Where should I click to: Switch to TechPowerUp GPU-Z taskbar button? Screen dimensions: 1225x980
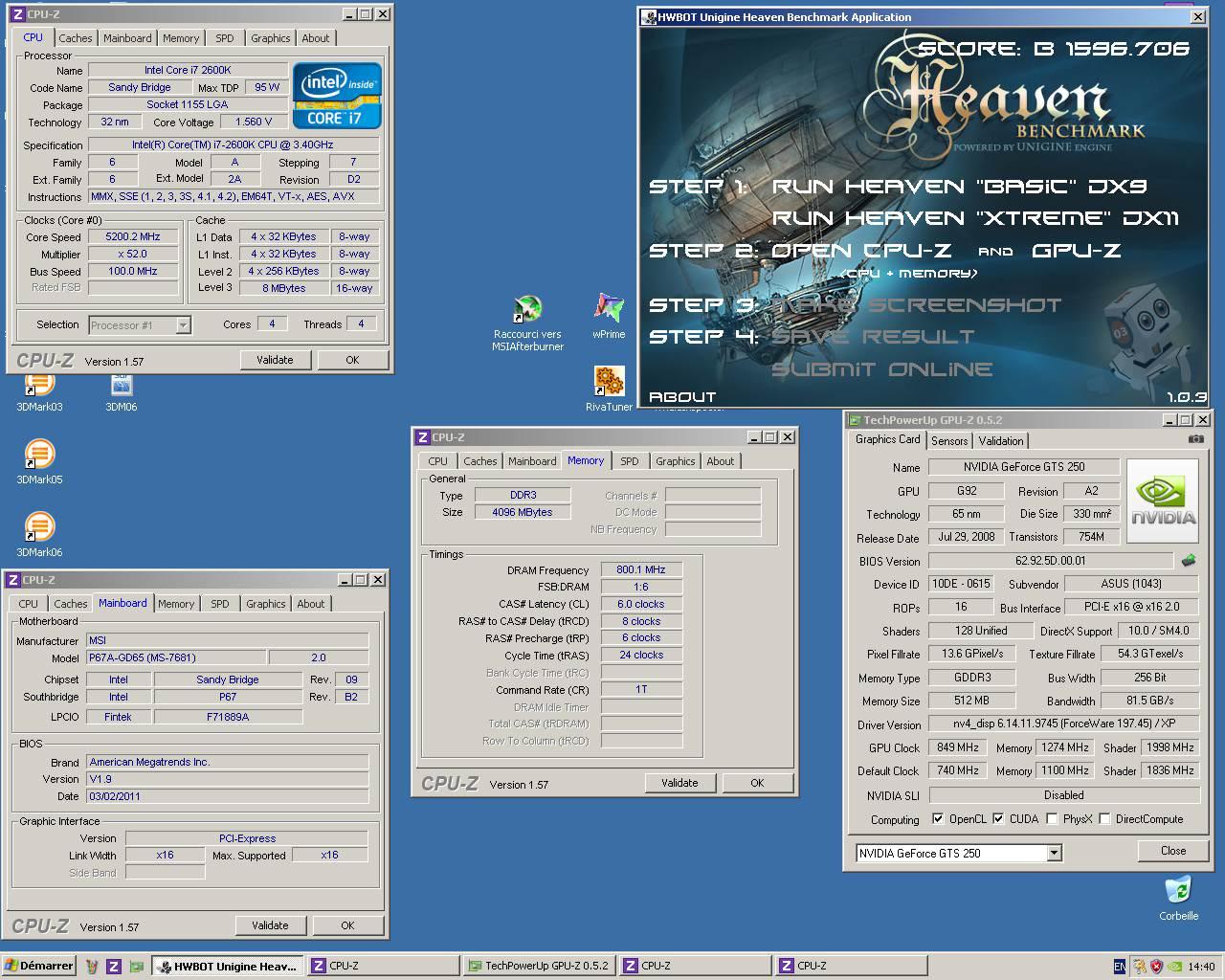click(539, 967)
